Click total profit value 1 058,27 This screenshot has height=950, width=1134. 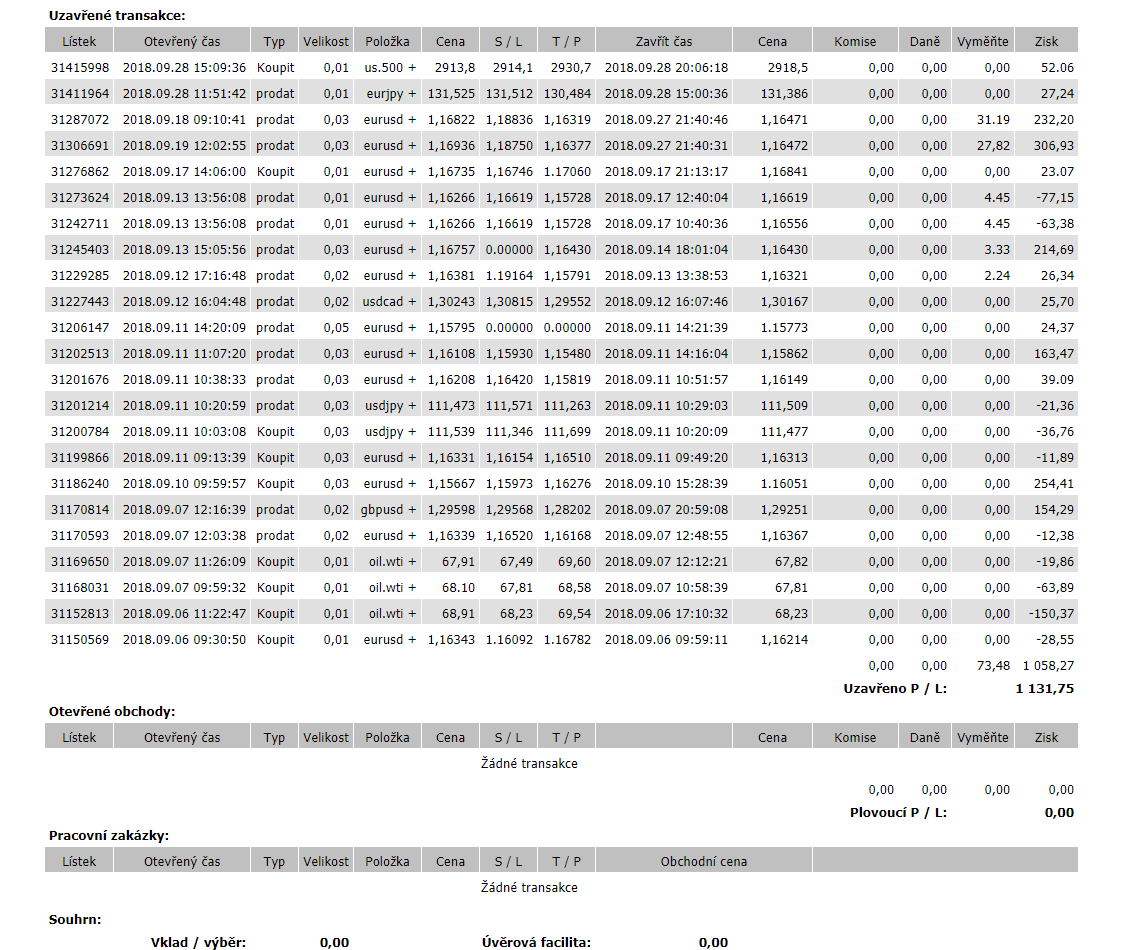[x=1048, y=666]
